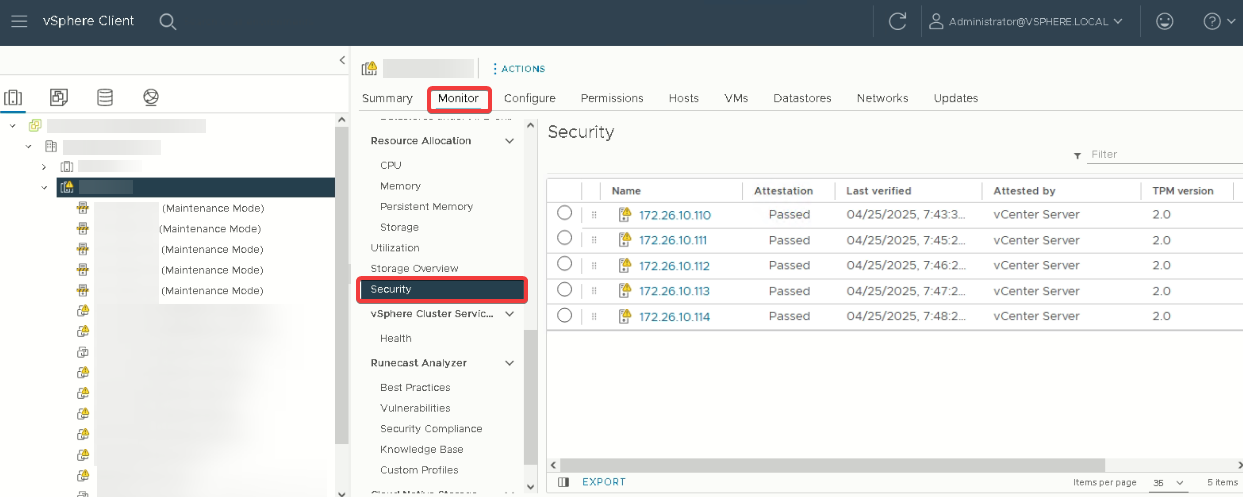Screen dimensions: 1243x497
Task: Click the EXPORT button
Action: (604, 482)
